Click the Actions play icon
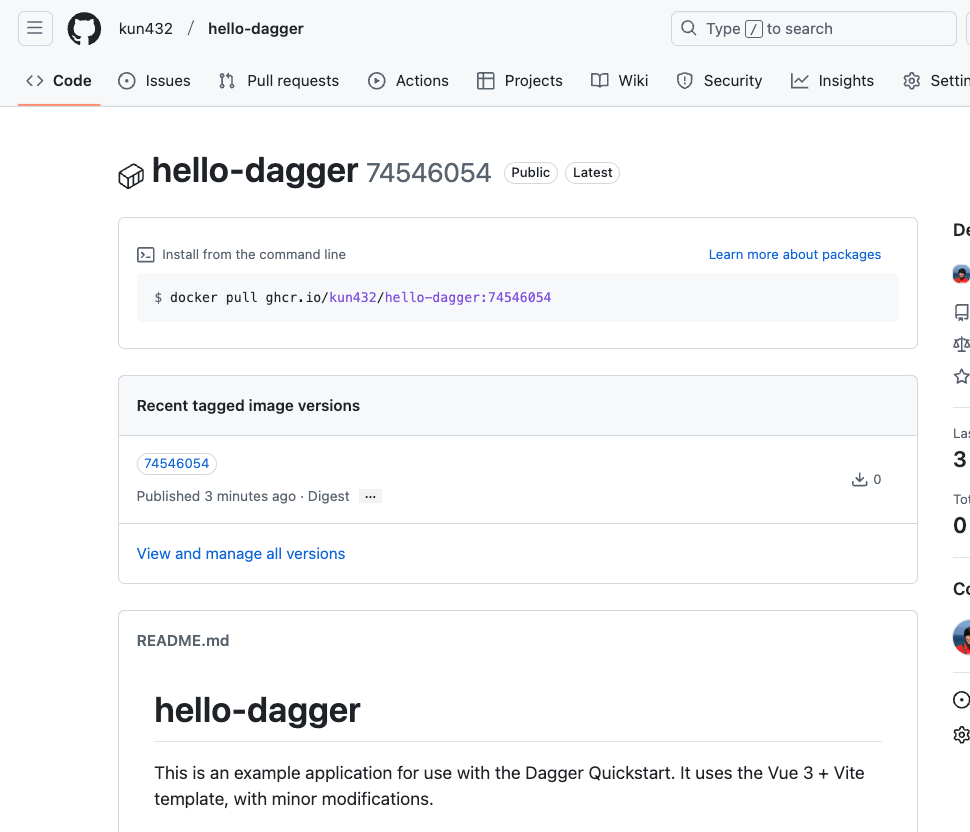970x832 pixels. (377, 81)
